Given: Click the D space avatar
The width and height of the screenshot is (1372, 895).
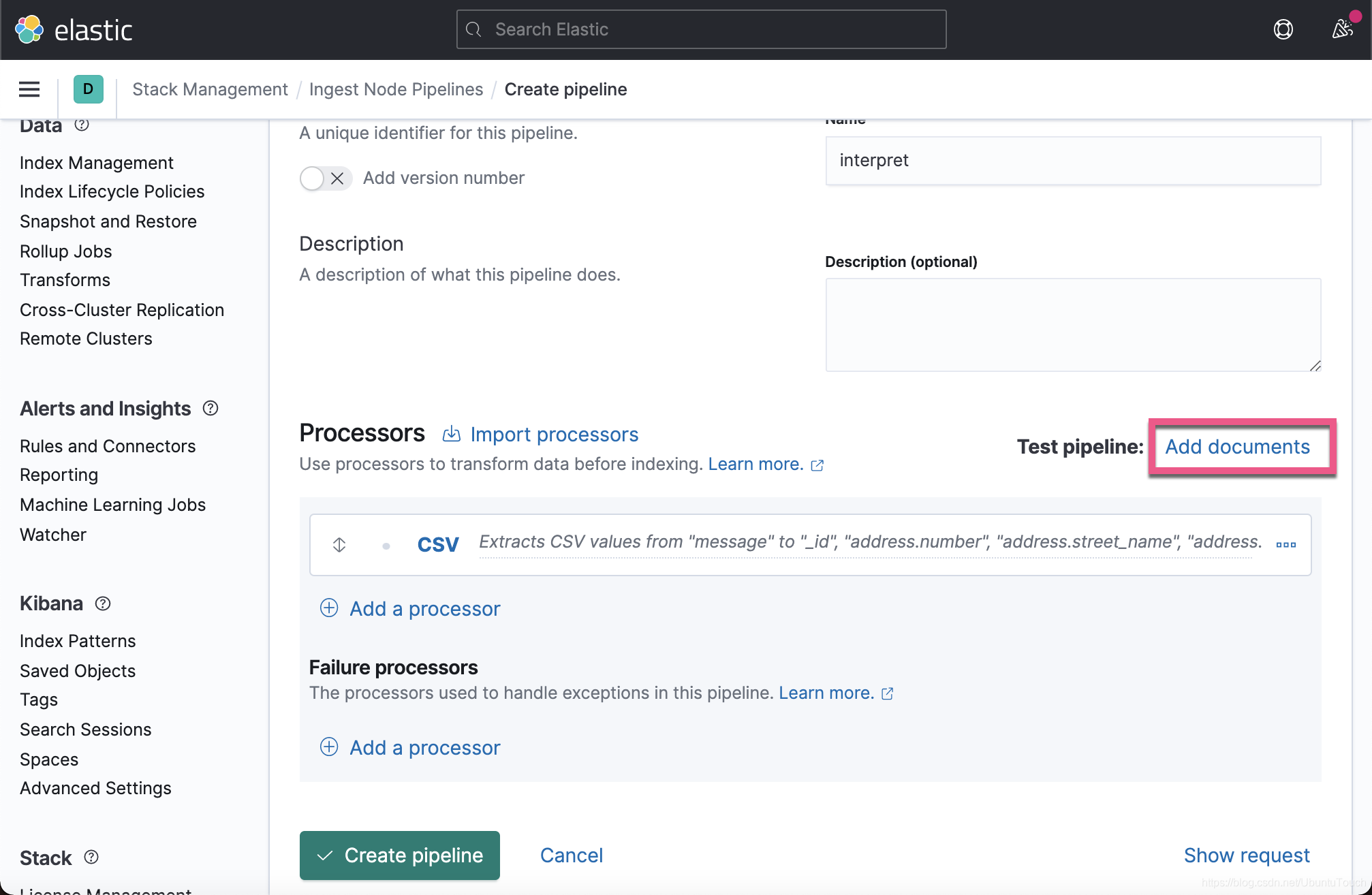Looking at the screenshot, I should [x=87, y=89].
